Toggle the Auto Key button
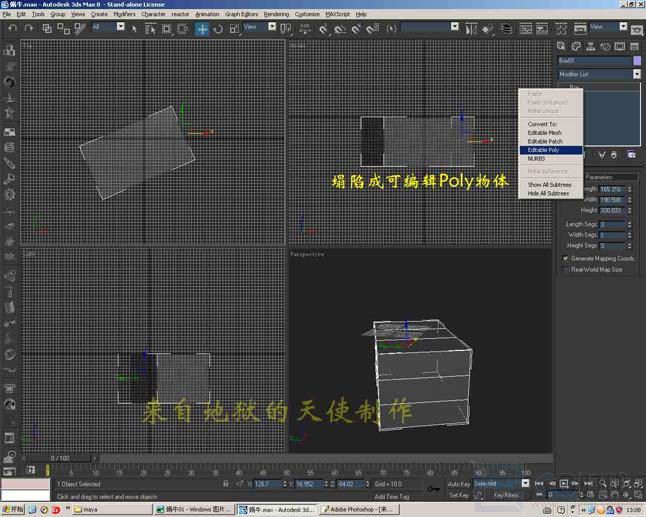 point(459,484)
